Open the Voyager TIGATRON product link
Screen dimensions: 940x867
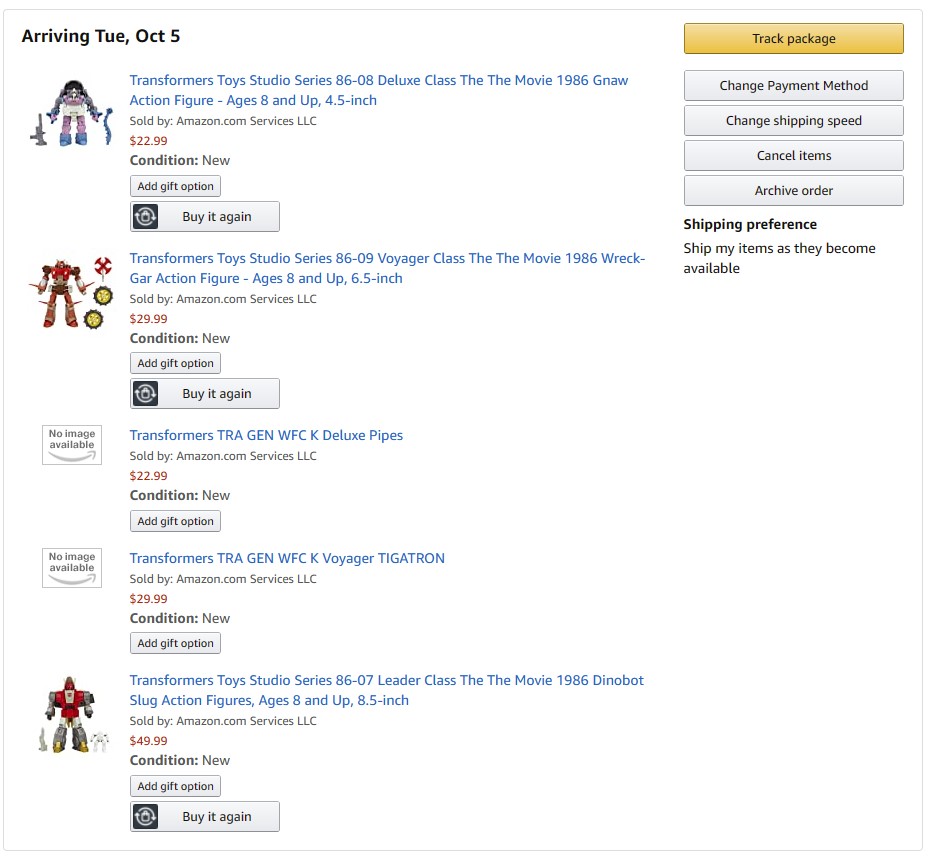coord(287,559)
